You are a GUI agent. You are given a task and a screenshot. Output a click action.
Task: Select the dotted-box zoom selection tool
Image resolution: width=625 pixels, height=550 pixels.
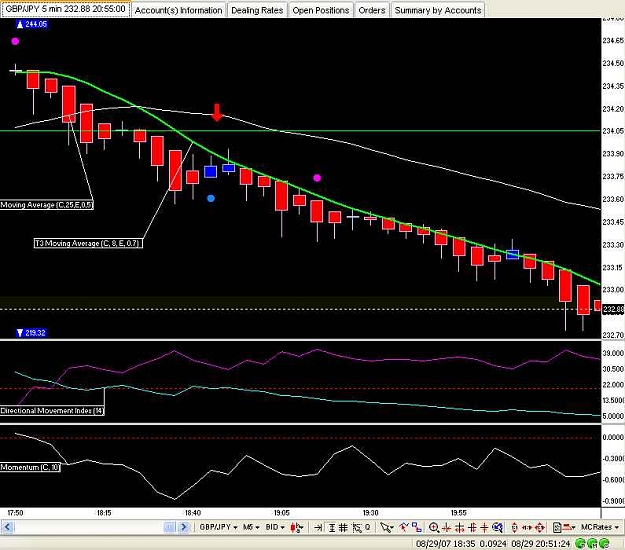click(357, 528)
